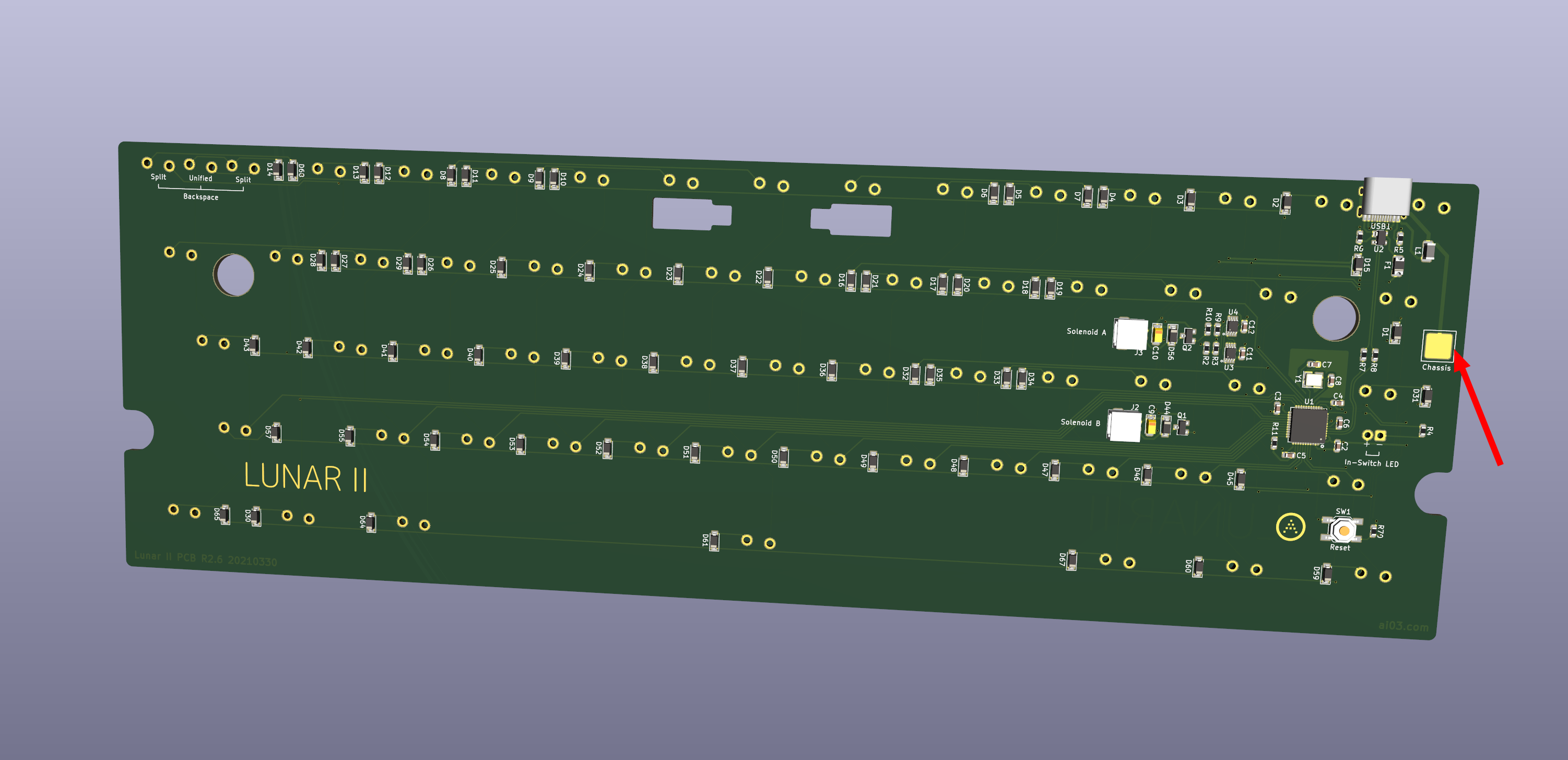1568x760 pixels.
Task: Expand the Backspace layout bracket label
Action: [x=201, y=197]
